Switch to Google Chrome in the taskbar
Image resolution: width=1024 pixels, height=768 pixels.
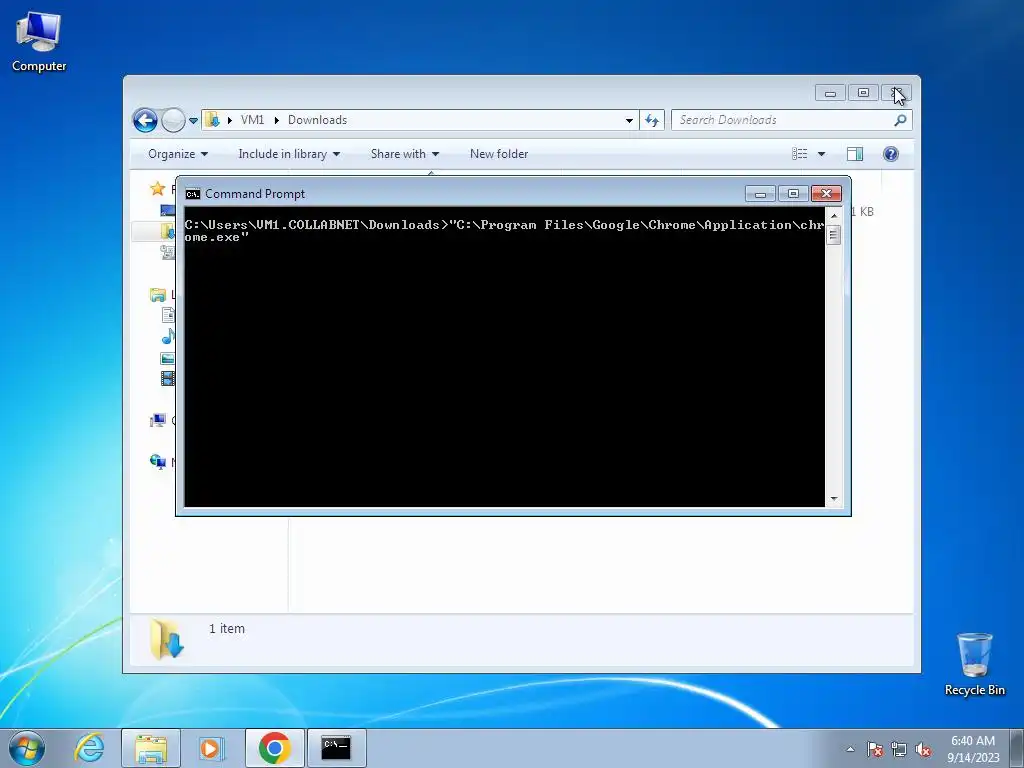pyautogui.click(x=274, y=748)
